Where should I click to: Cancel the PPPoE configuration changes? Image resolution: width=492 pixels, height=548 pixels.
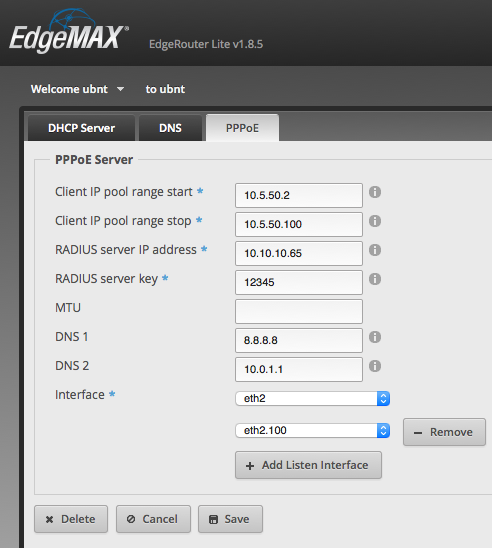153,519
